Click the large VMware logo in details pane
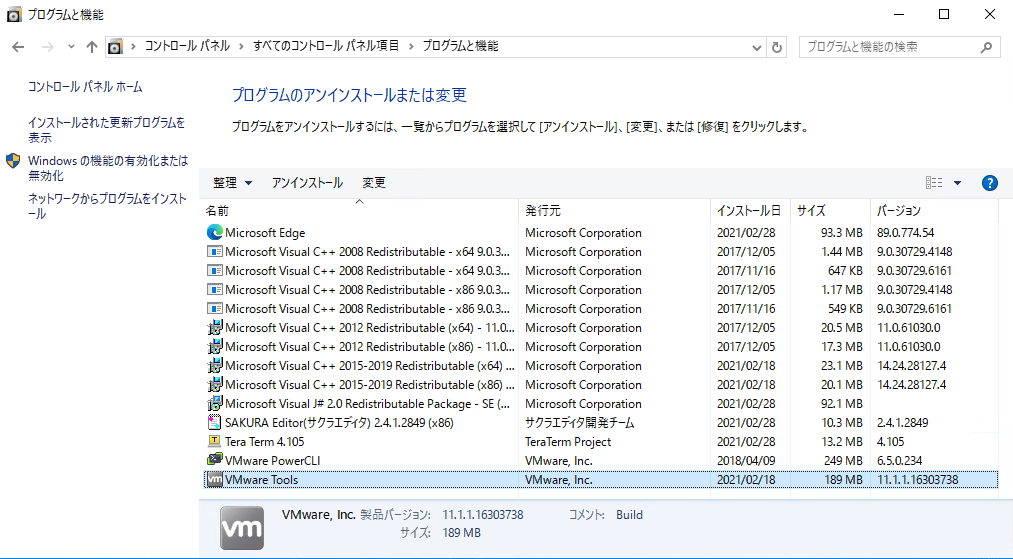Image resolution: width=1013 pixels, height=559 pixels. click(242, 528)
